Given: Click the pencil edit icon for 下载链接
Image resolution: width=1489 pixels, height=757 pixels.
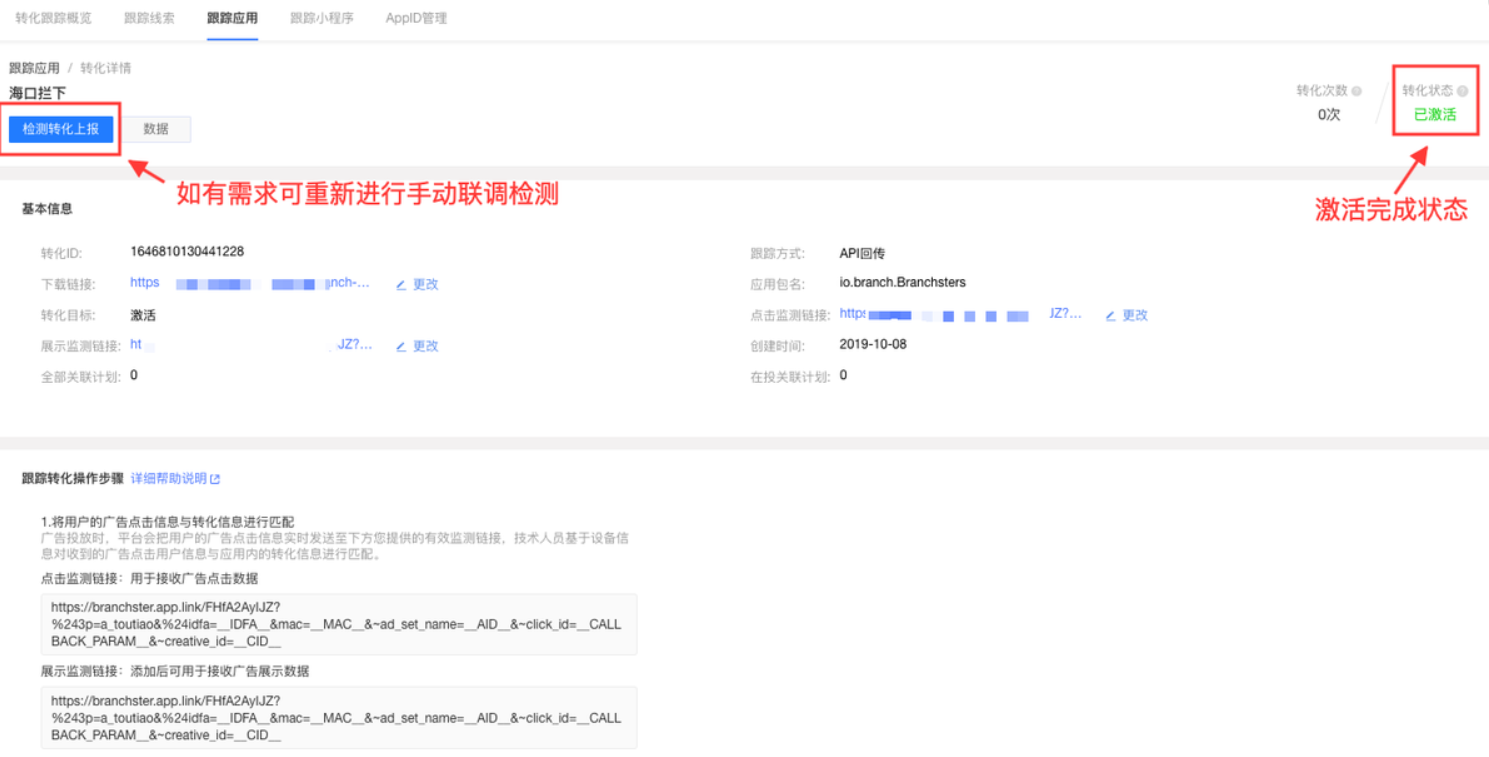Looking at the screenshot, I should pyautogui.click(x=401, y=285).
